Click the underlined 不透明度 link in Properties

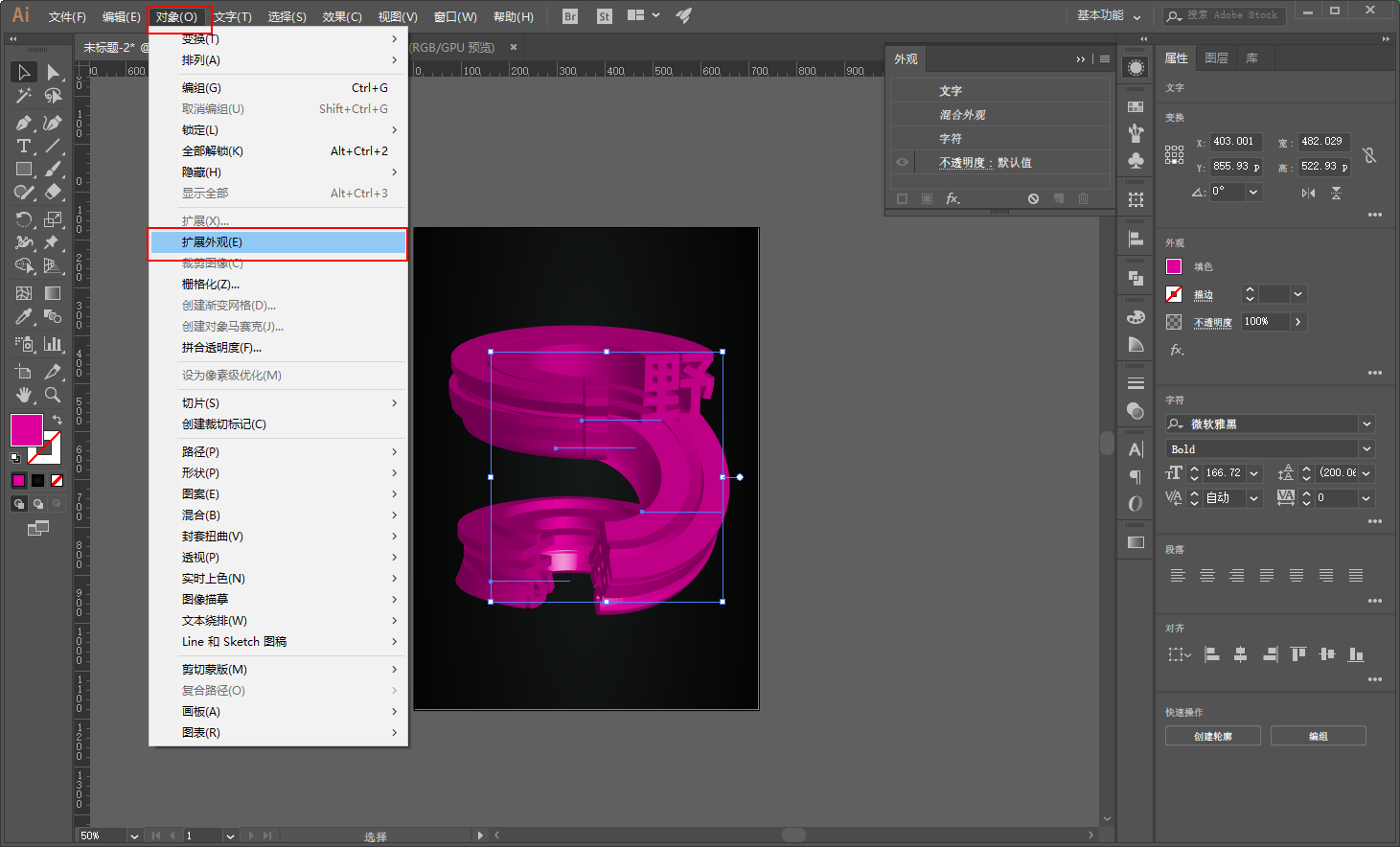coord(1213,323)
